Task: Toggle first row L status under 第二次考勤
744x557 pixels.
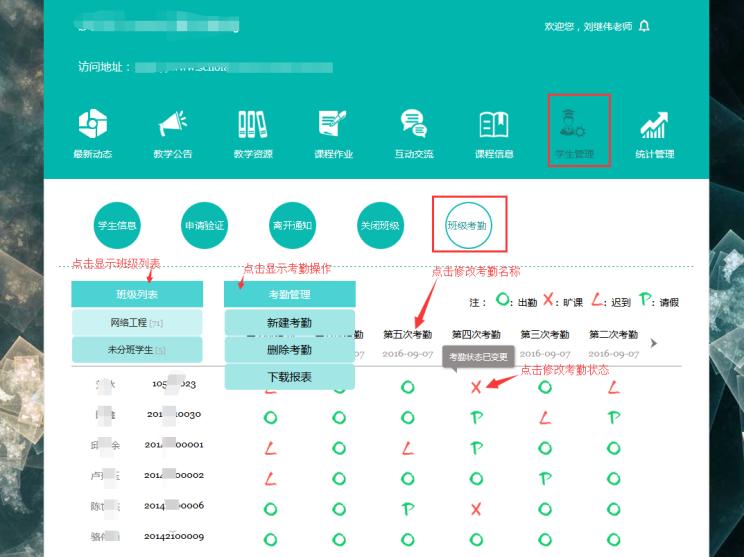Action: (613, 387)
